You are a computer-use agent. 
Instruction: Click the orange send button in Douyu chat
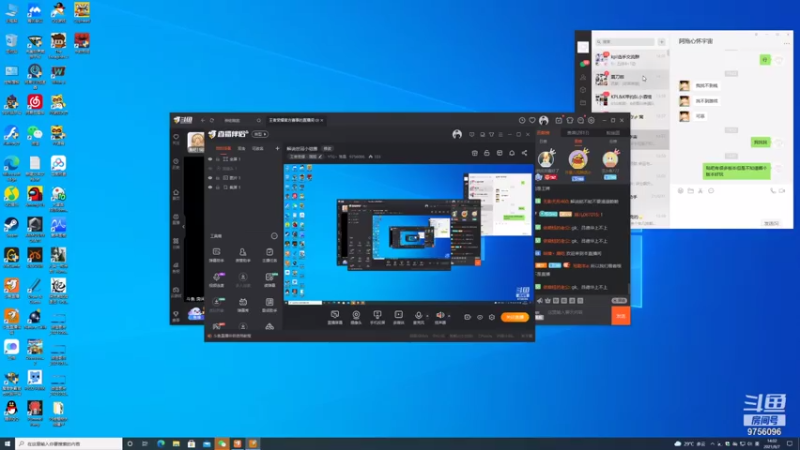(x=621, y=316)
